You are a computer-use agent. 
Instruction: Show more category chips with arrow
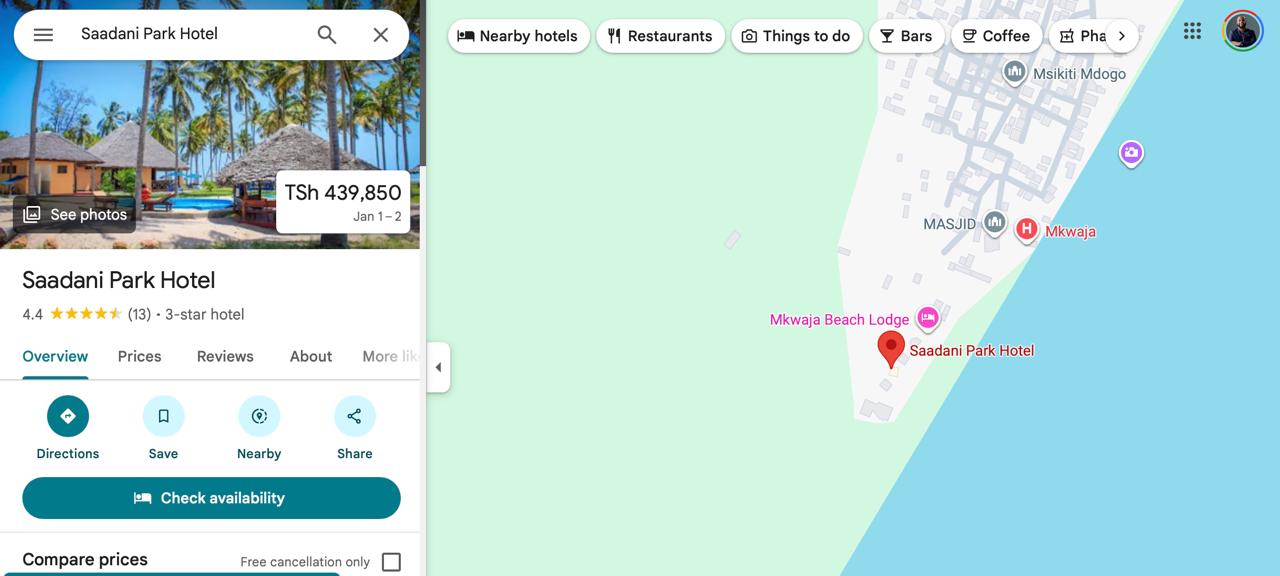click(1122, 36)
